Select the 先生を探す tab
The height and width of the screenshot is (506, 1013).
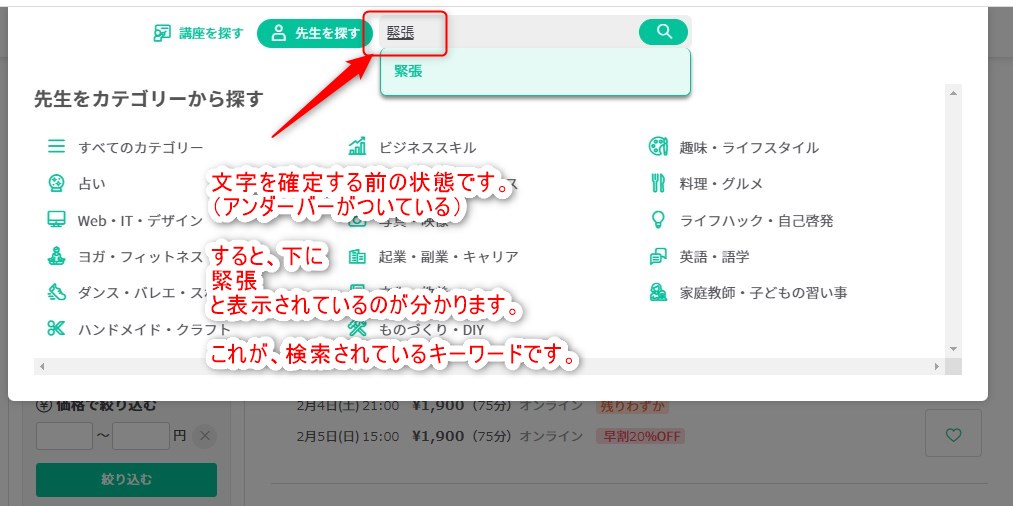tap(315, 33)
